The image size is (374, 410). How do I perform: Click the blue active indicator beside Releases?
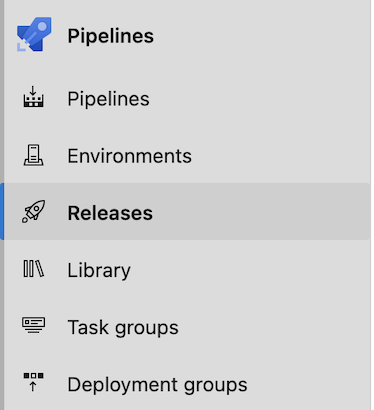click(2, 211)
